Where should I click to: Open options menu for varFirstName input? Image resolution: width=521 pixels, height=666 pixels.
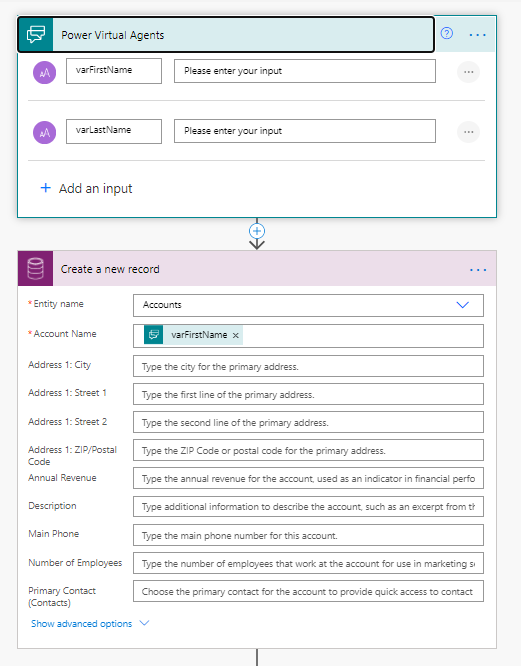click(x=468, y=72)
